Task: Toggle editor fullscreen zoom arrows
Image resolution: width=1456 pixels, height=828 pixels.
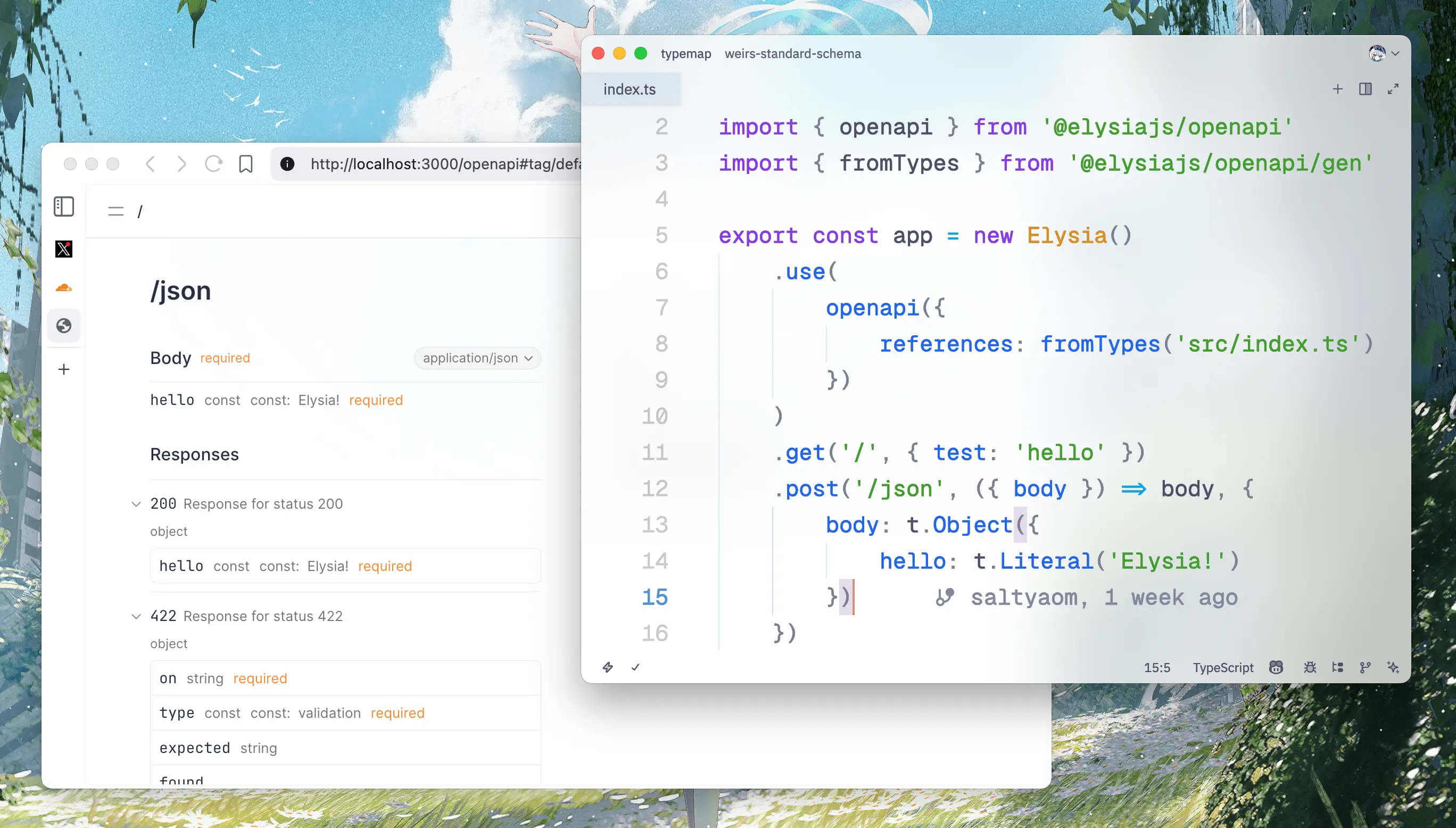Action: point(1392,89)
